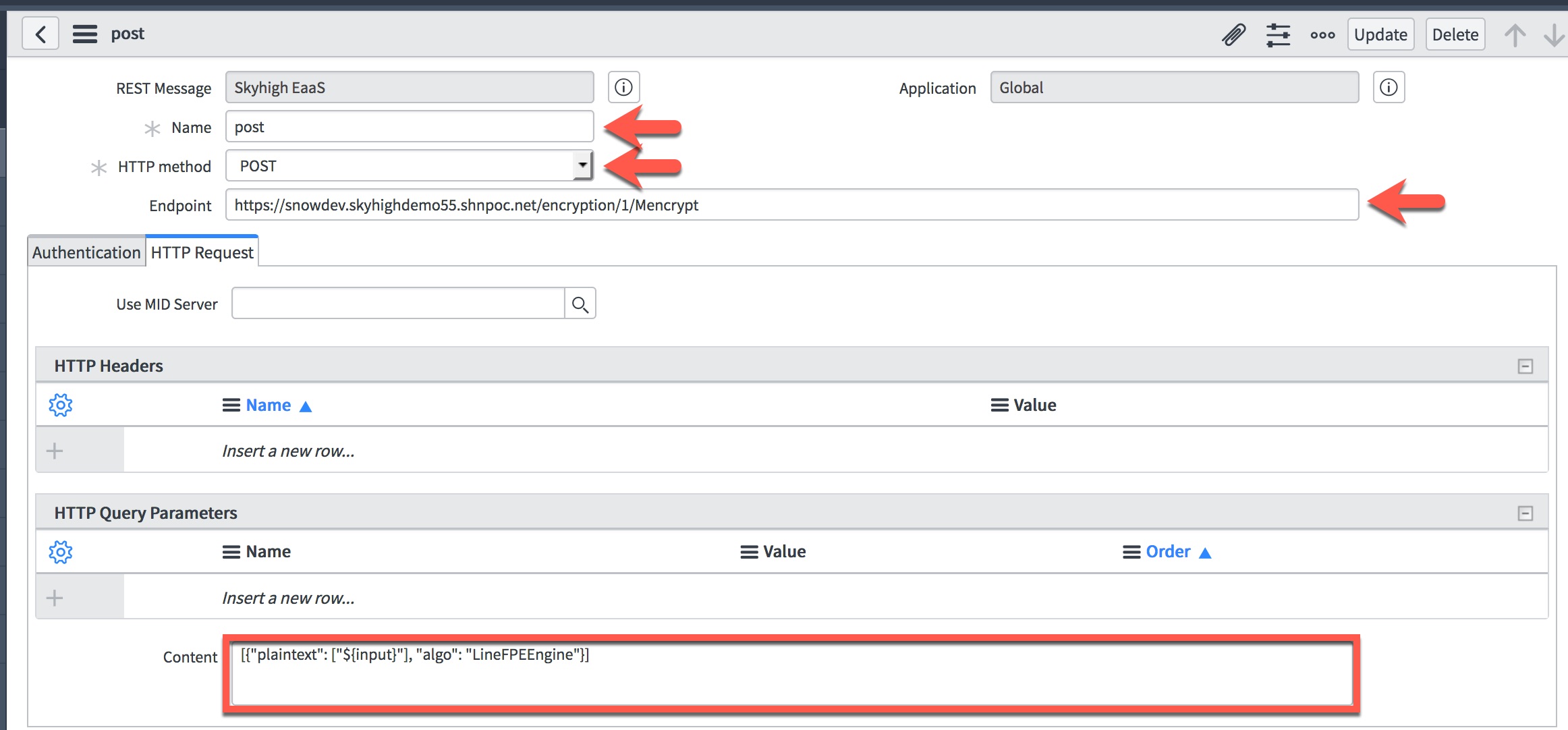Open the more options ellipsis icon
1568x730 pixels.
point(1322,34)
